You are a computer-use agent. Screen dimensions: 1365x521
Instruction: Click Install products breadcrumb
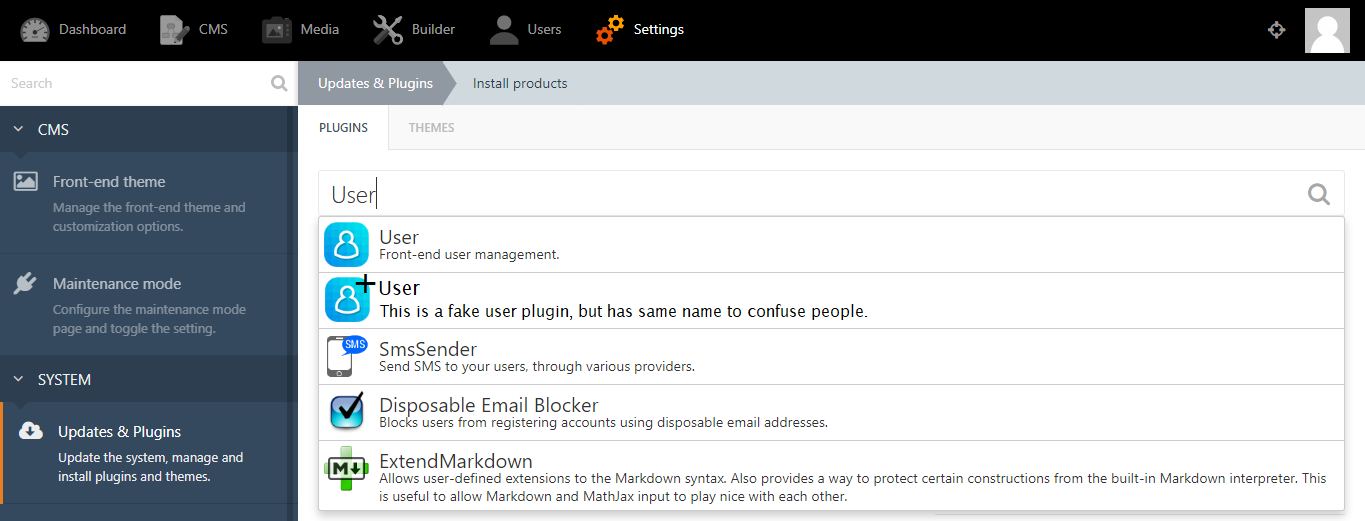(520, 83)
